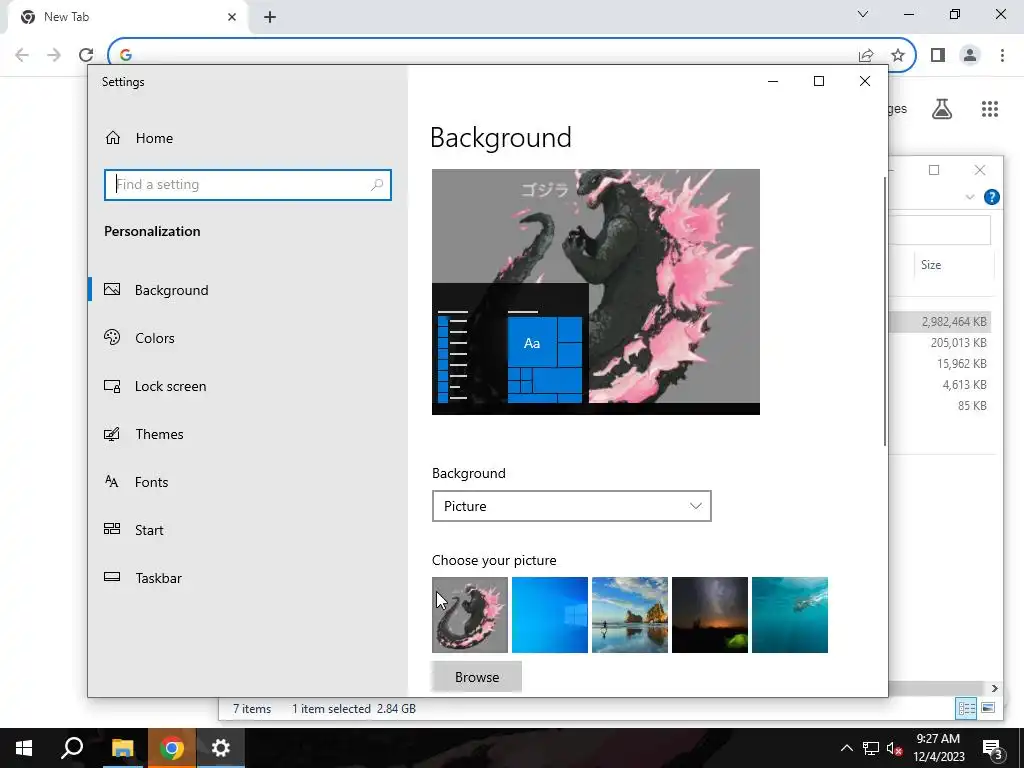
Task: Open the taskbar clock and date
Action: [938, 748]
